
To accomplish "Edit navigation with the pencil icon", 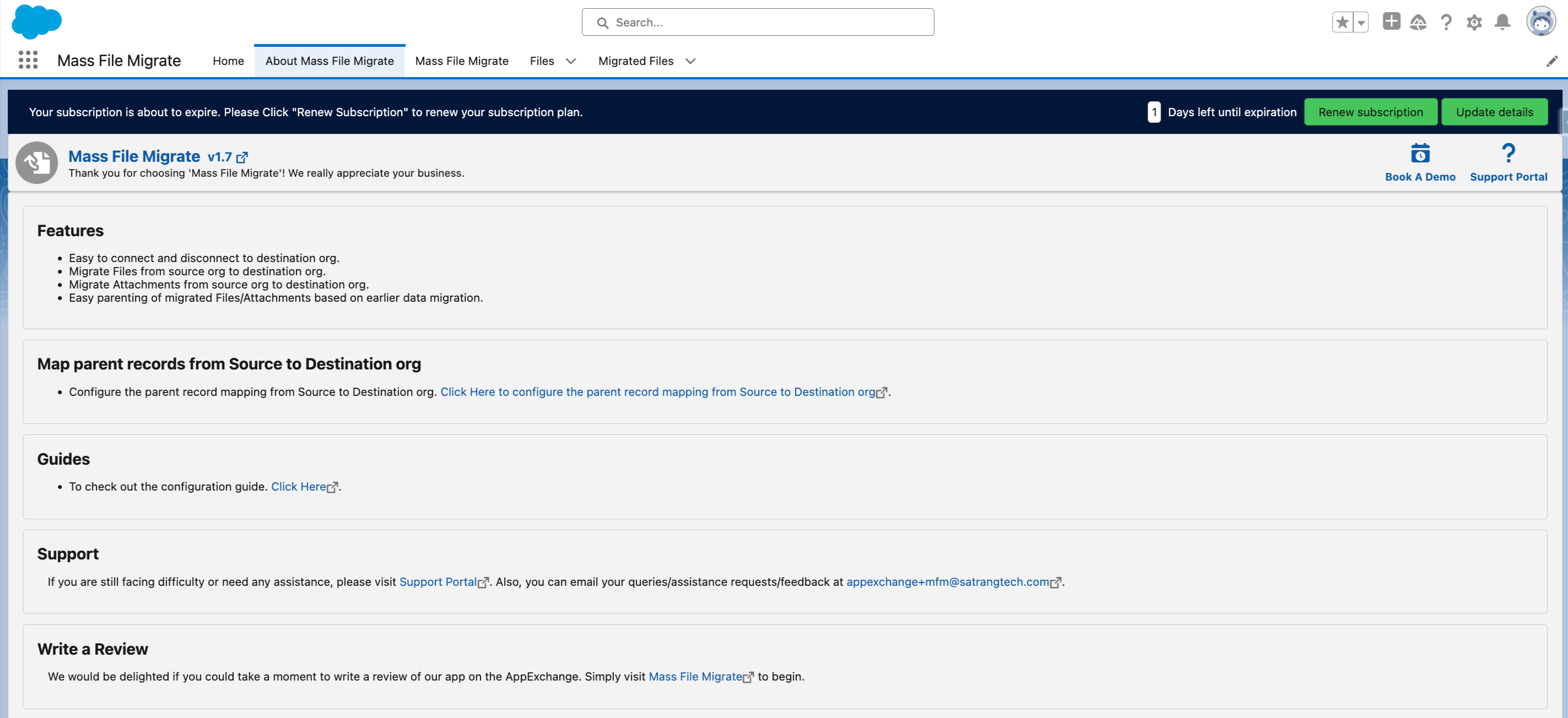I will [1551, 61].
